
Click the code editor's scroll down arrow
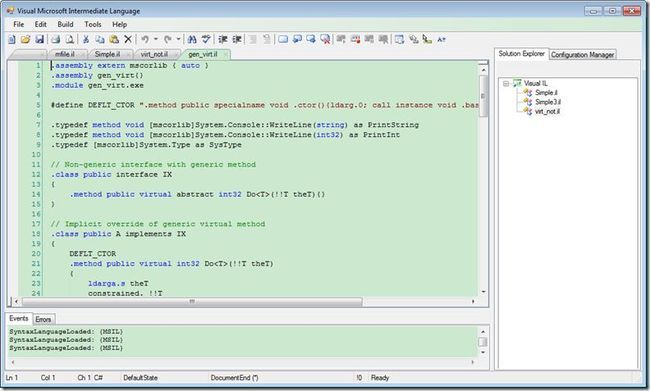click(483, 291)
